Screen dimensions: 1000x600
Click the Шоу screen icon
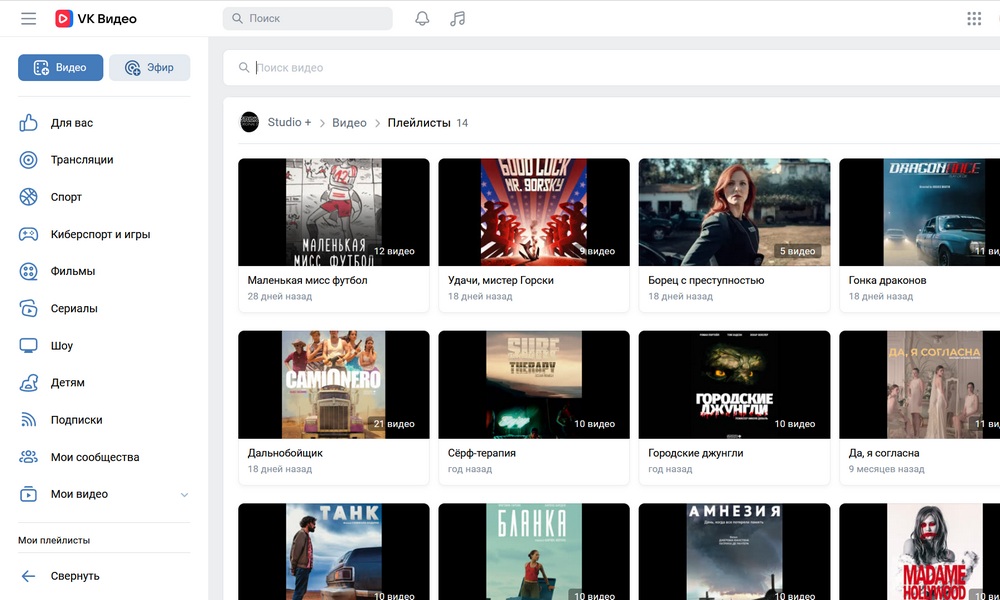coord(28,346)
